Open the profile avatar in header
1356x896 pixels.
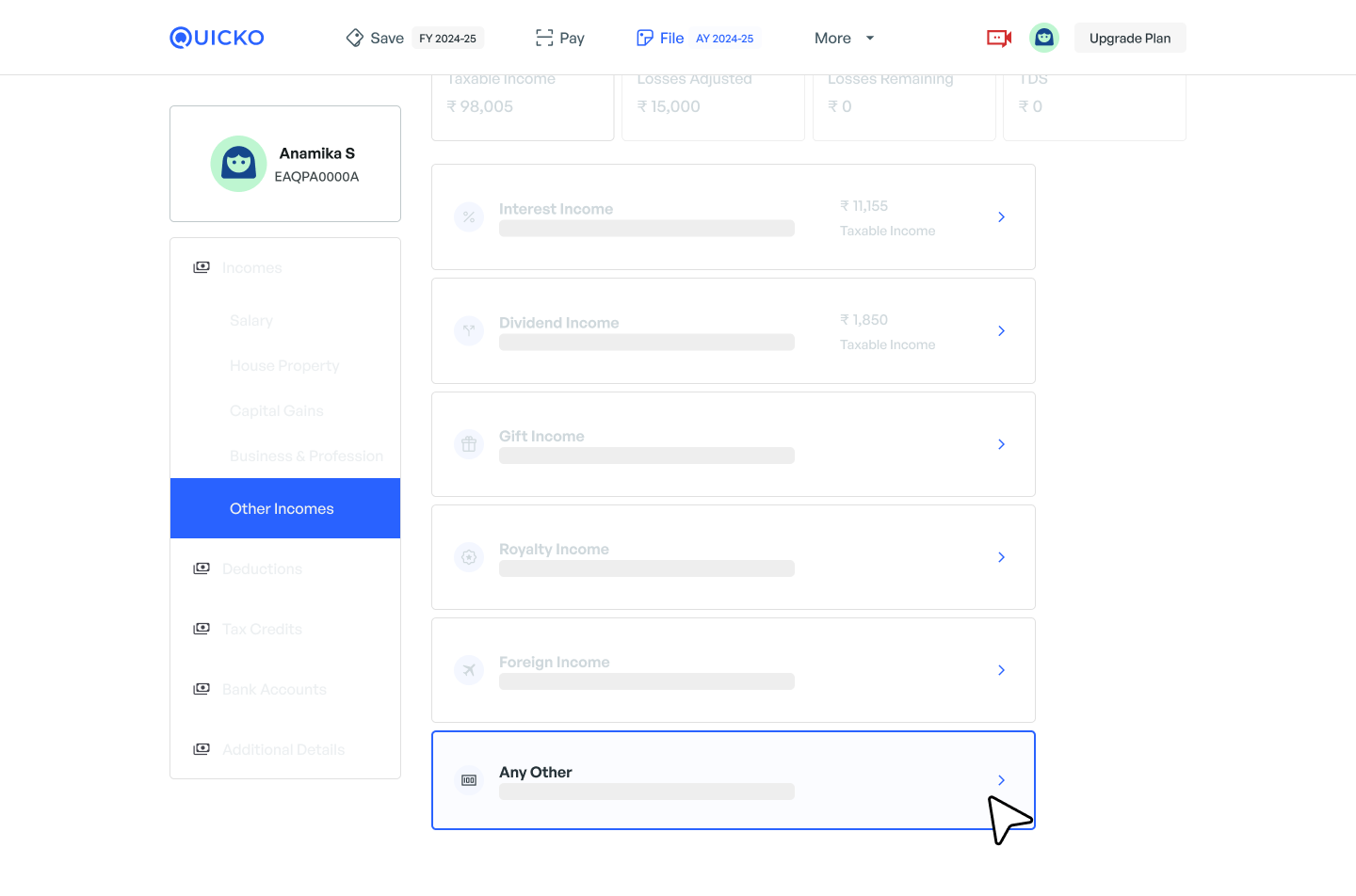pyautogui.click(x=1043, y=38)
